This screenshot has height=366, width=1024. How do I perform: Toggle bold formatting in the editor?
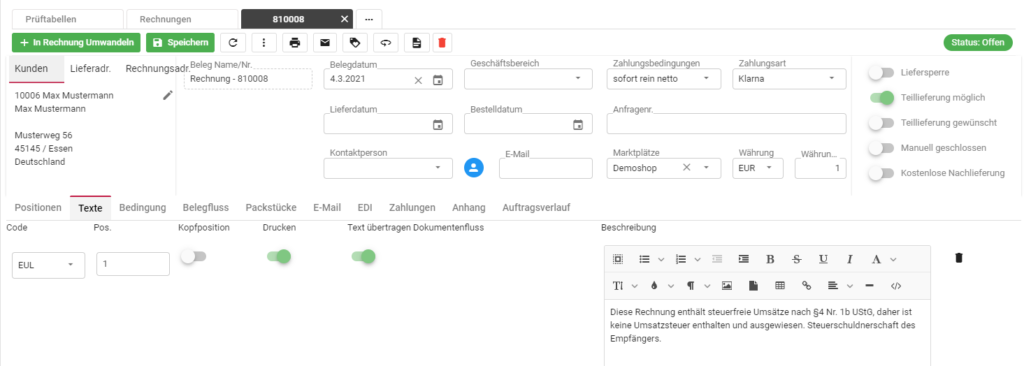[x=770, y=259]
